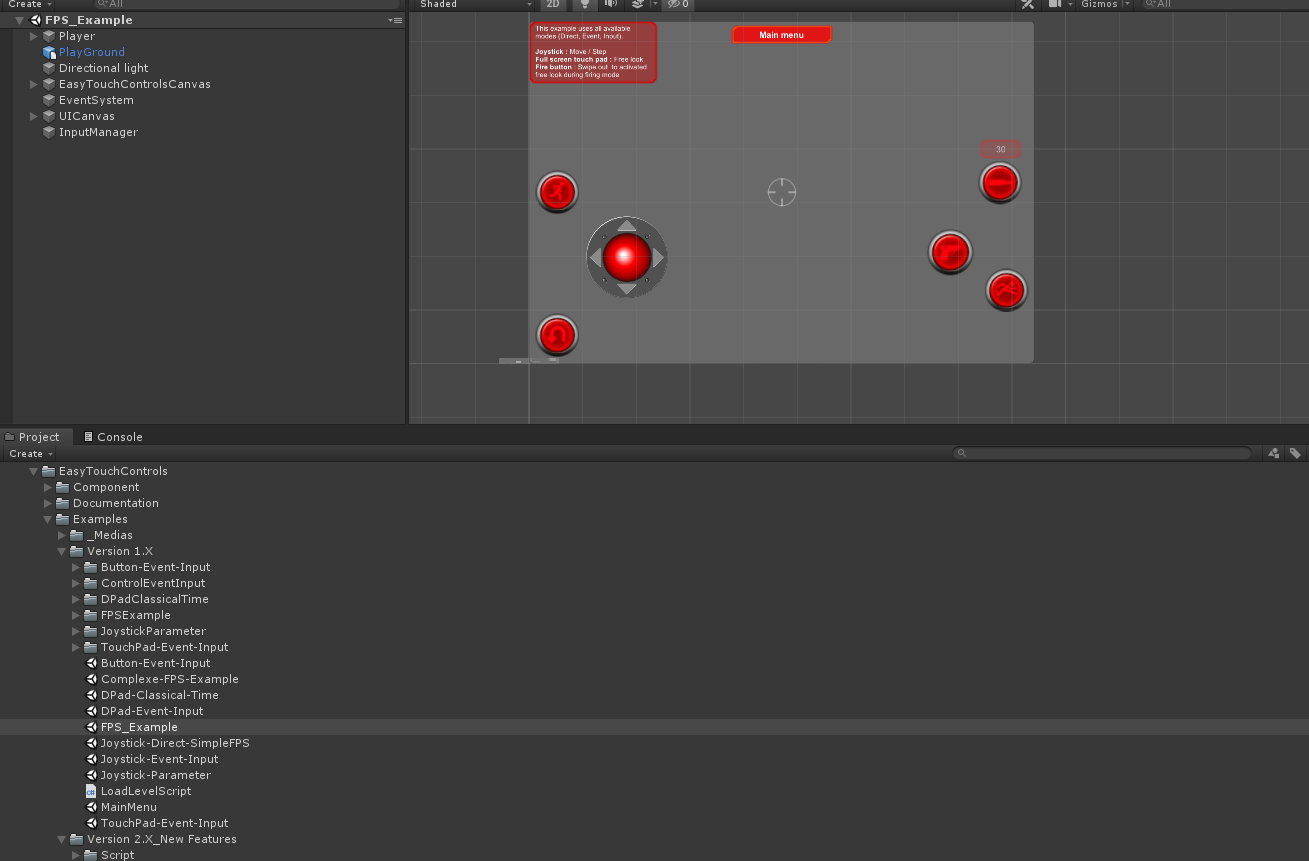1309x861 pixels.
Task: Click the scene audio speaker icon
Action: [610, 5]
